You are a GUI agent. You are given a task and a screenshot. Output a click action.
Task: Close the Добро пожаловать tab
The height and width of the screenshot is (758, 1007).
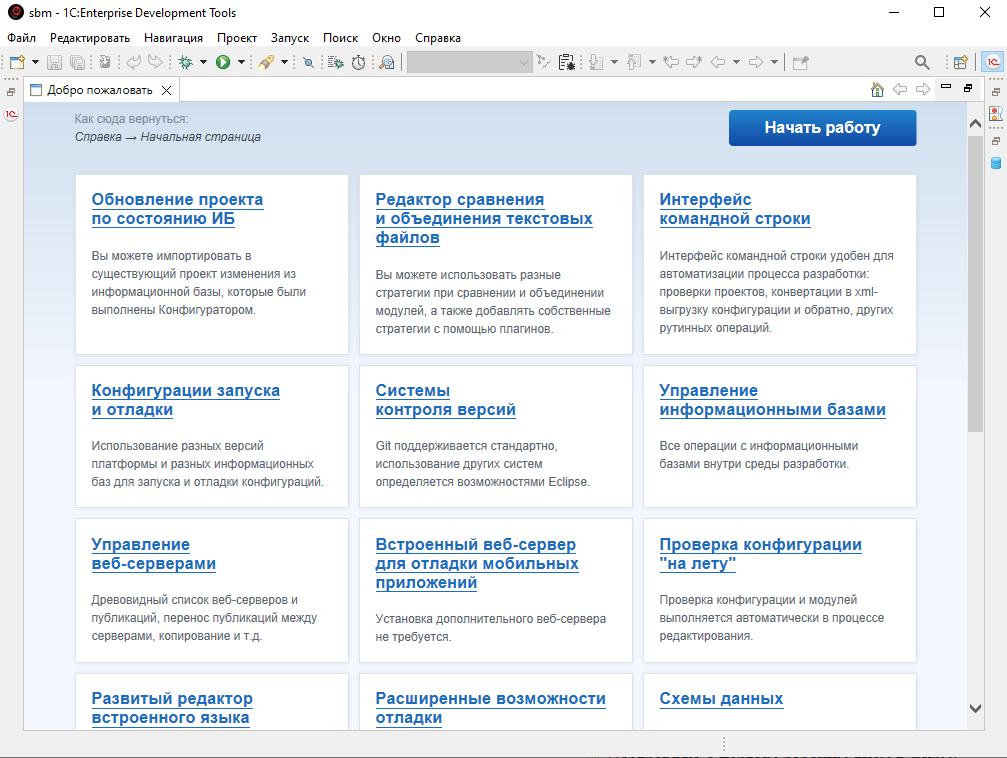point(167,90)
